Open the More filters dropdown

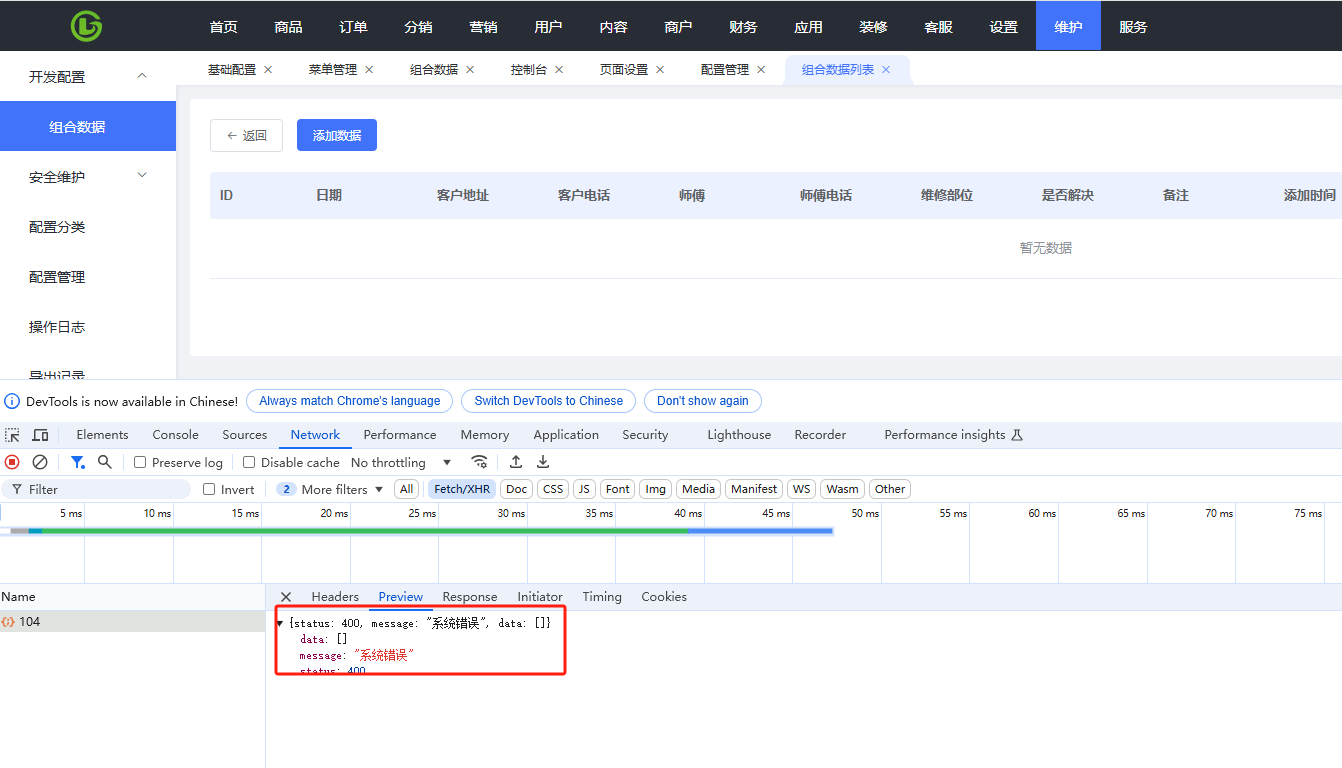coord(331,489)
